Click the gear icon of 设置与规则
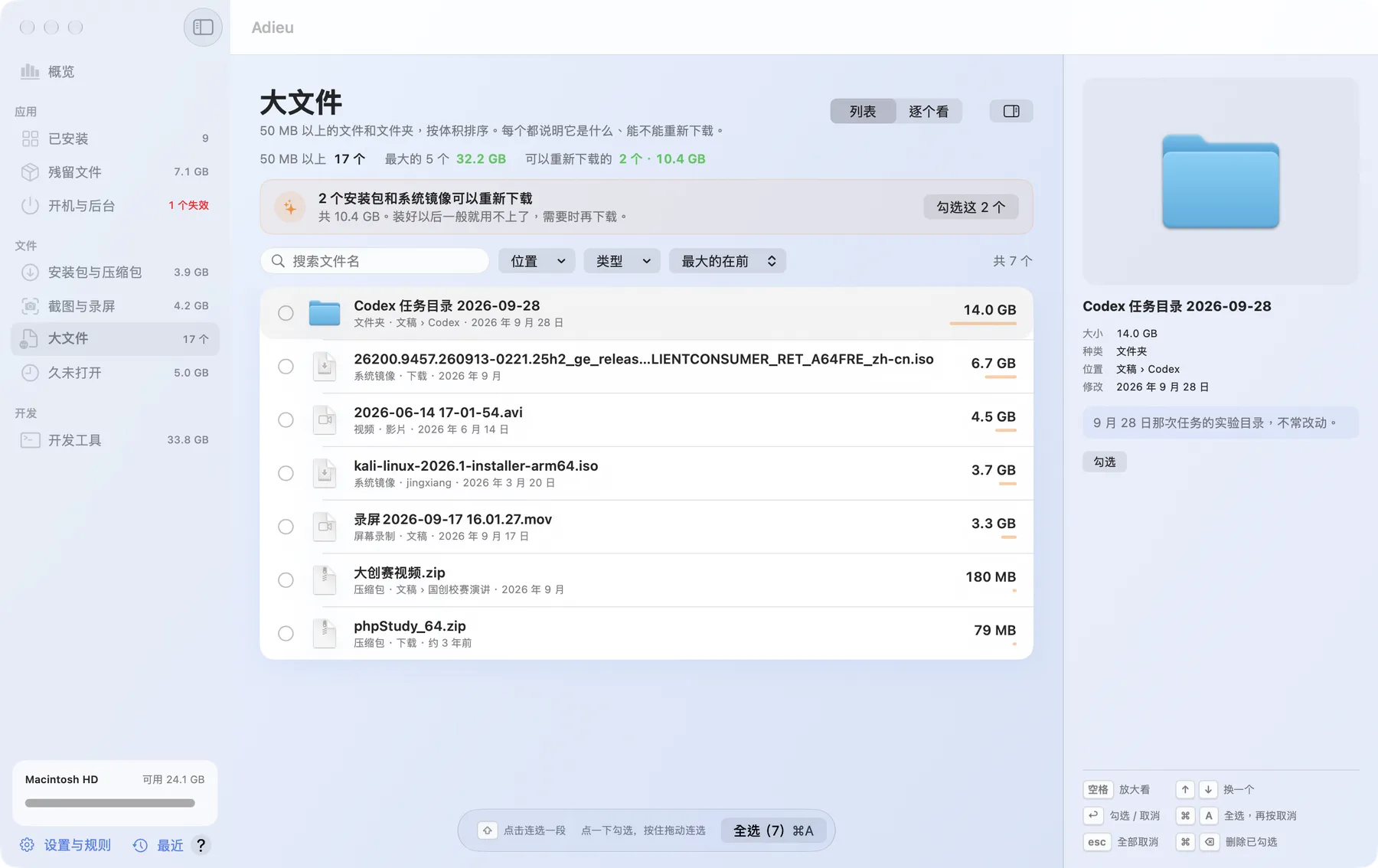This screenshot has width=1378, height=868. (x=27, y=845)
